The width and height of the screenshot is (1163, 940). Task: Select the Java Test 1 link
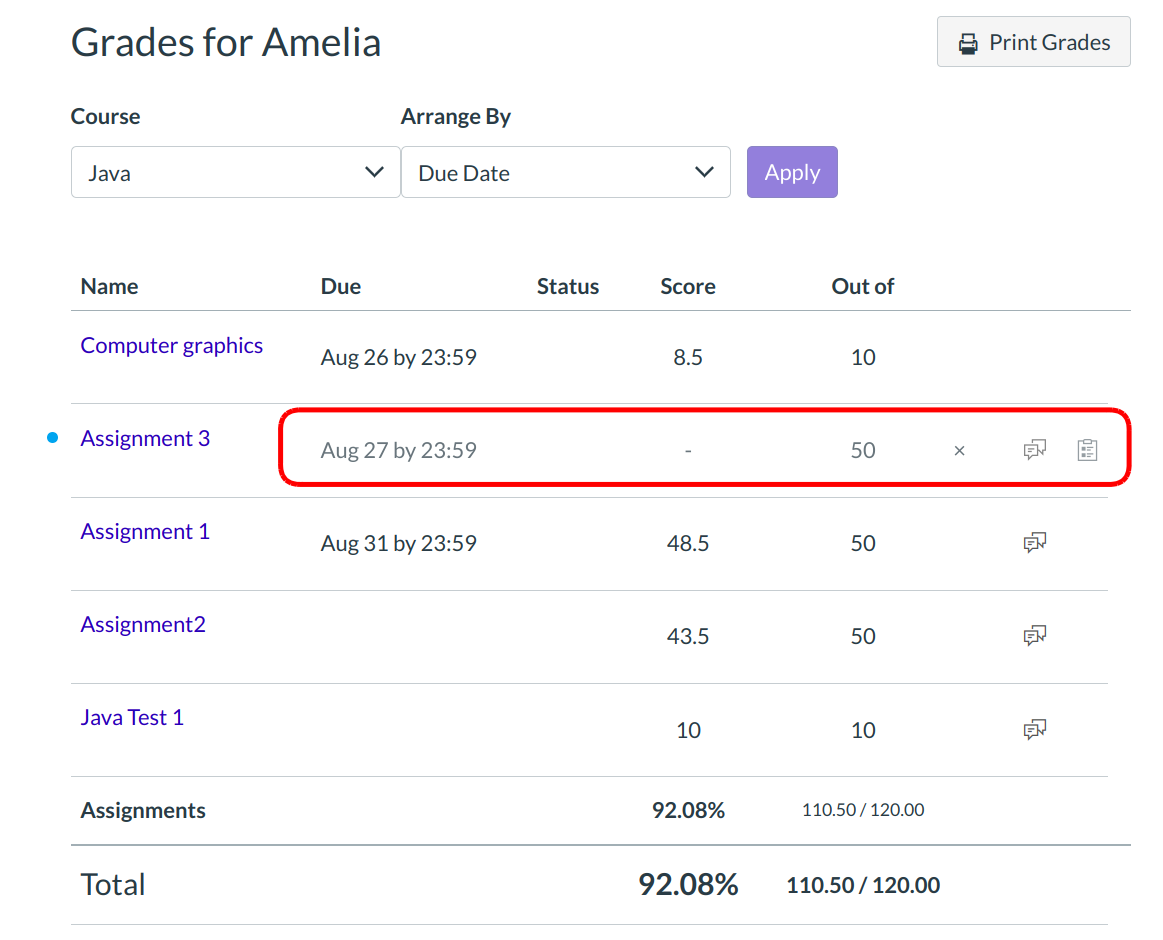(x=132, y=718)
